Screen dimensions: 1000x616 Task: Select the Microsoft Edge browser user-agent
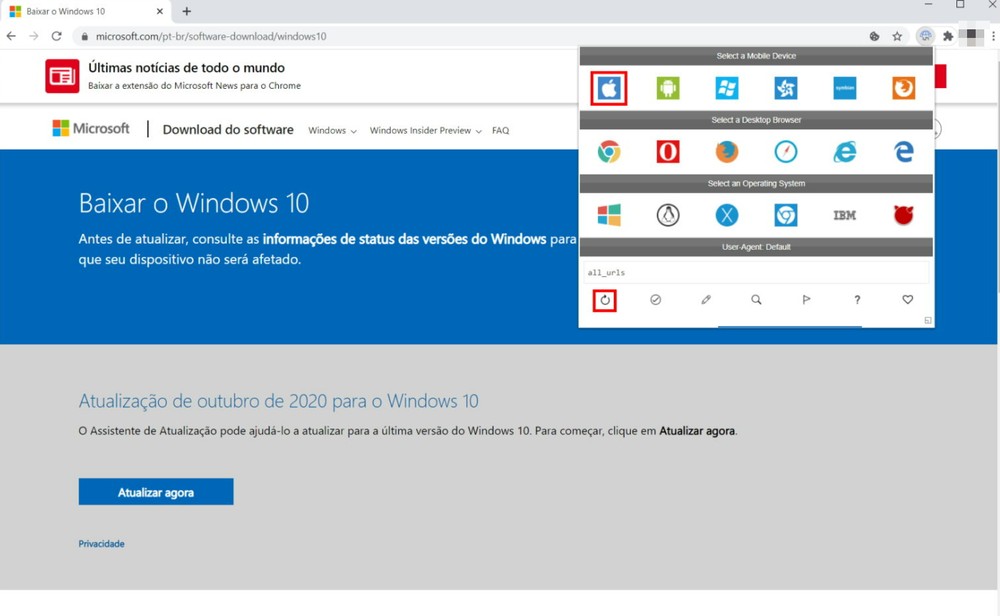902,151
